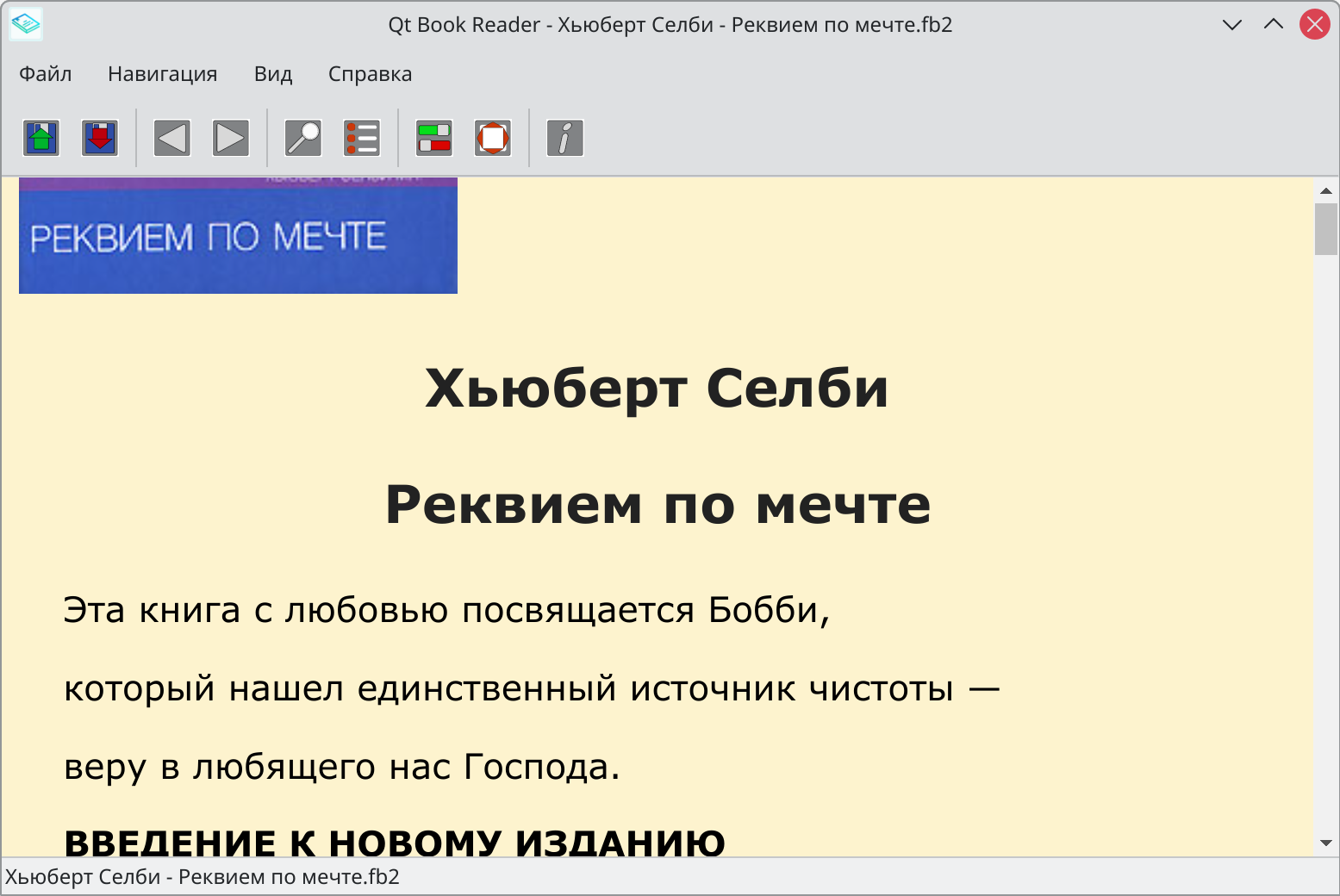Click the open book icon with green arrow
Image resolution: width=1340 pixels, height=896 pixels.
pos(42,138)
